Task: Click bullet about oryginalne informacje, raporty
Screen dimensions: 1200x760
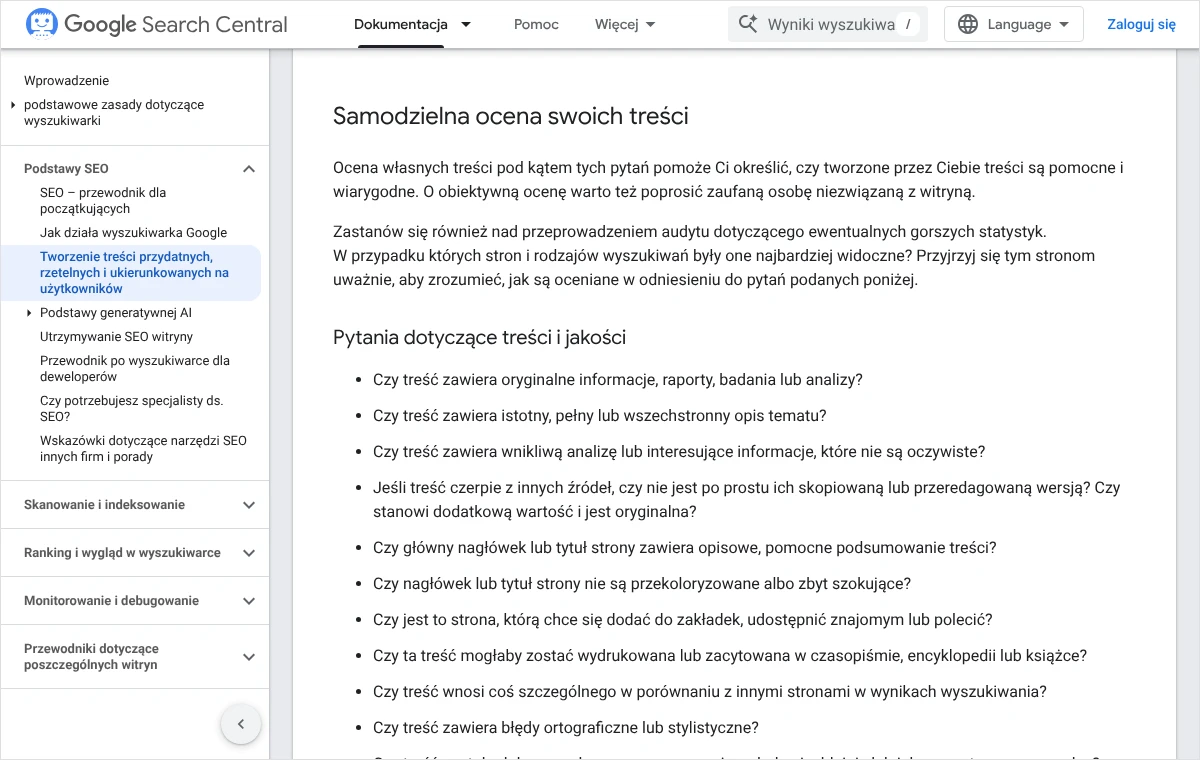Action: coord(617,380)
